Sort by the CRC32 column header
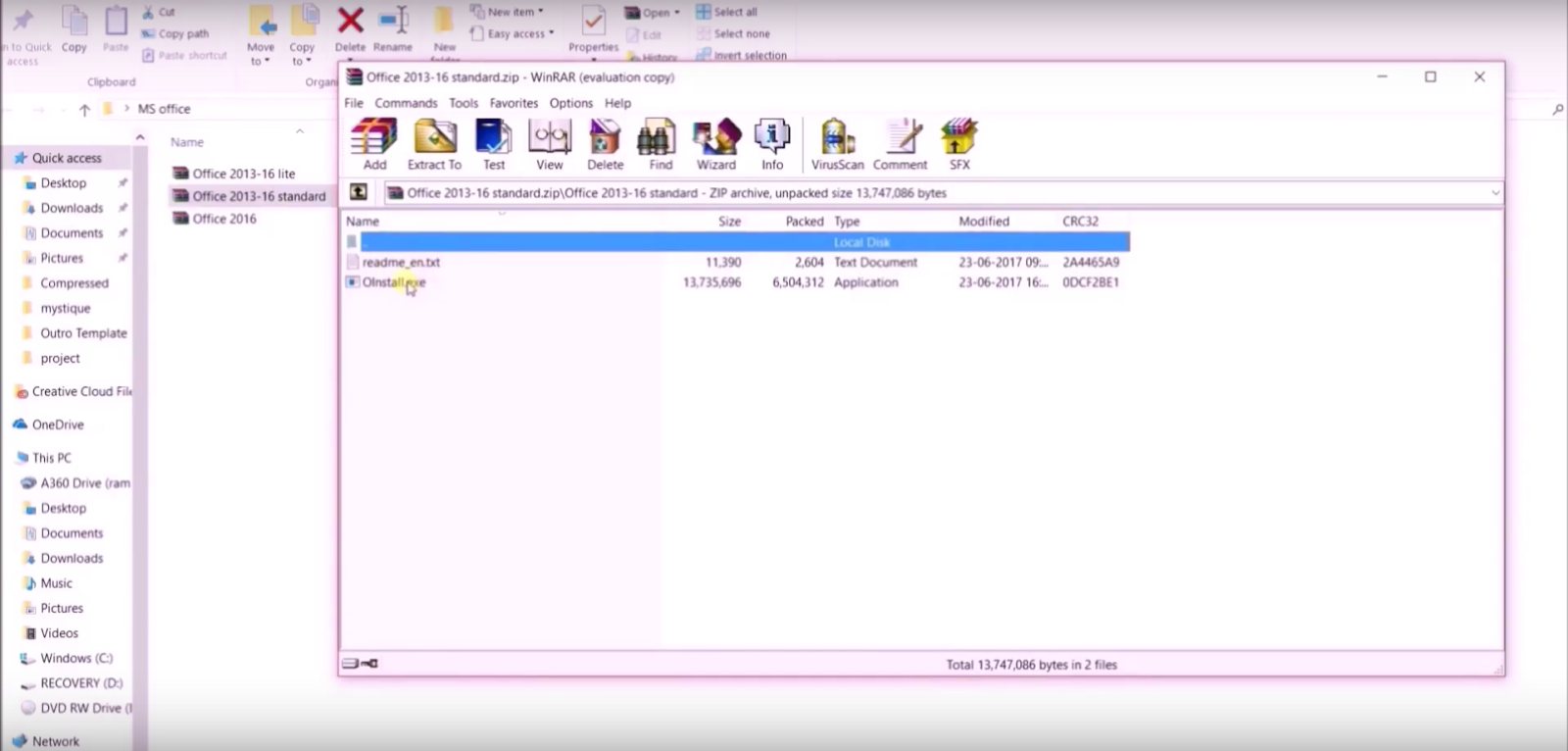The image size is (1568, 751). (1080, 222)
